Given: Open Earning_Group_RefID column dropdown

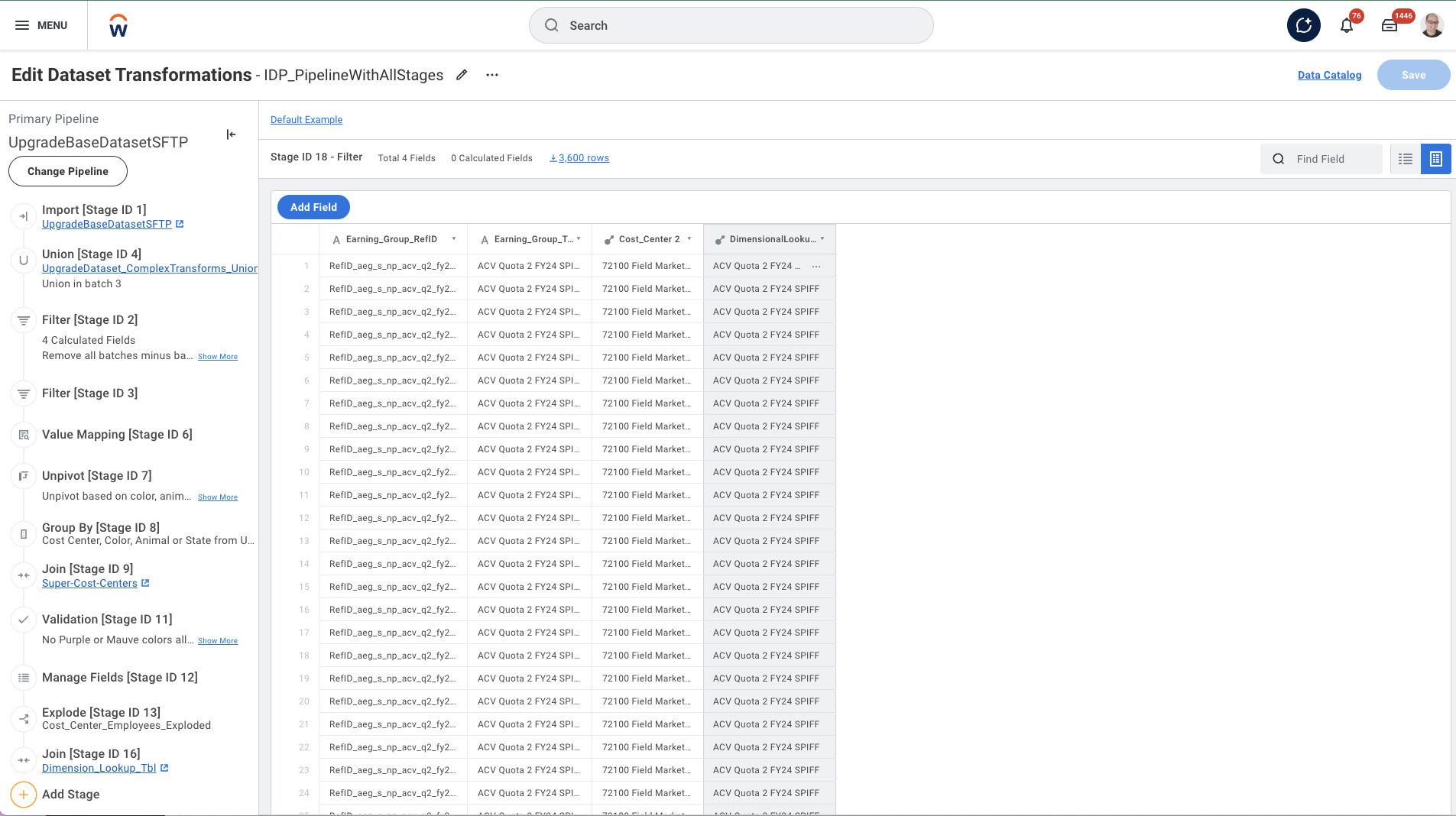Looking at the screenshot, I should (454, 239).
